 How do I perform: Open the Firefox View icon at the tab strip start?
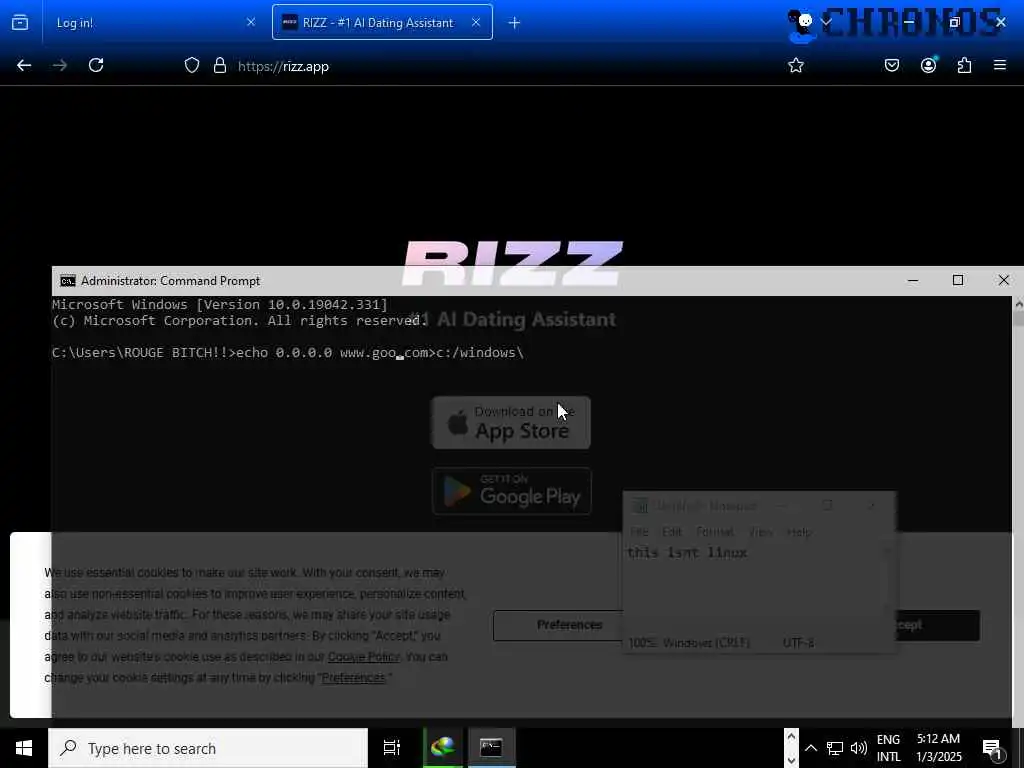point(20,22)
